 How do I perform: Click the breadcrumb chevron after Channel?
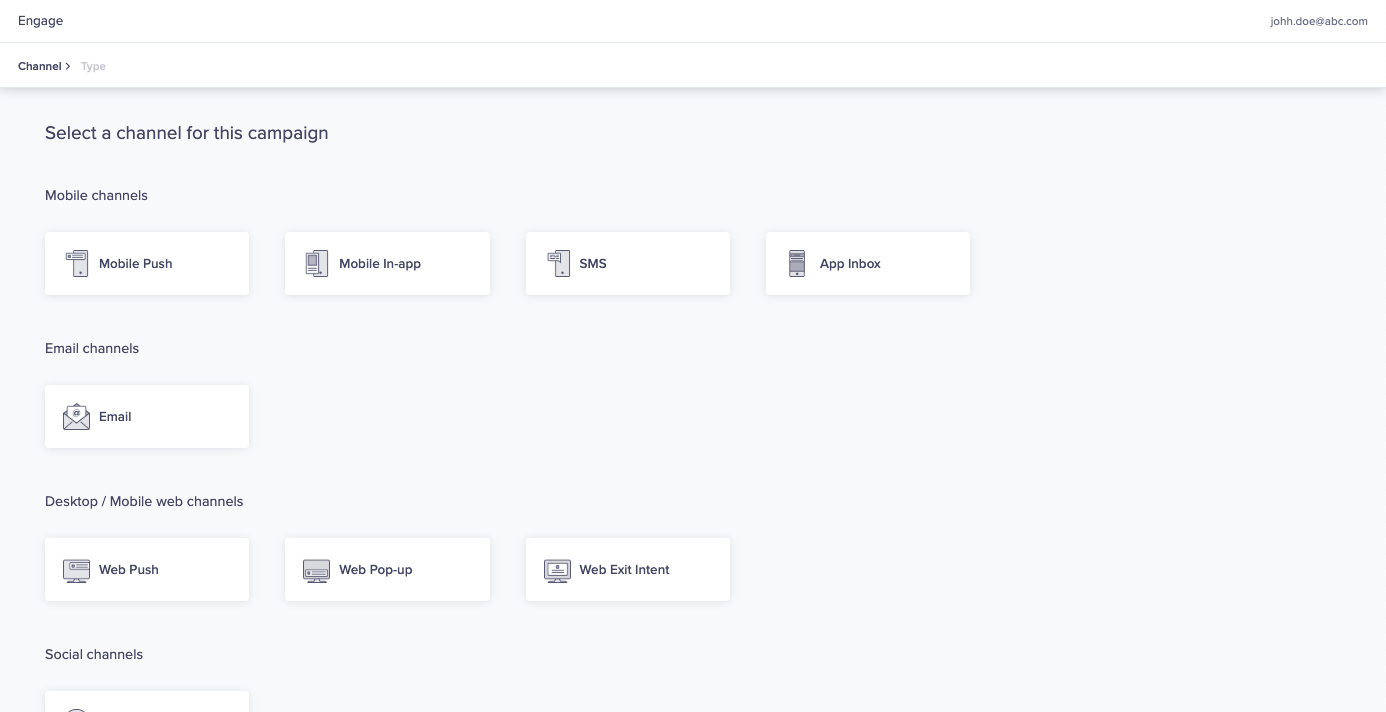[x=68, y=66]
